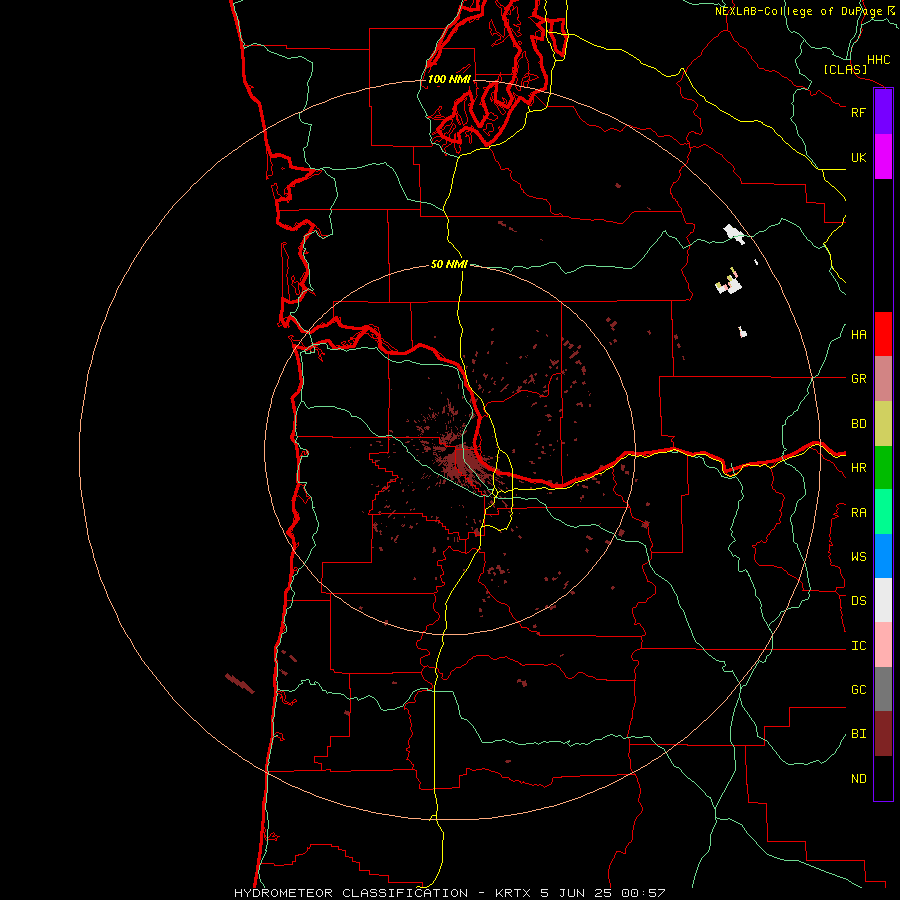
Task: Click the red HA color swatch
Action: (883, 334)
